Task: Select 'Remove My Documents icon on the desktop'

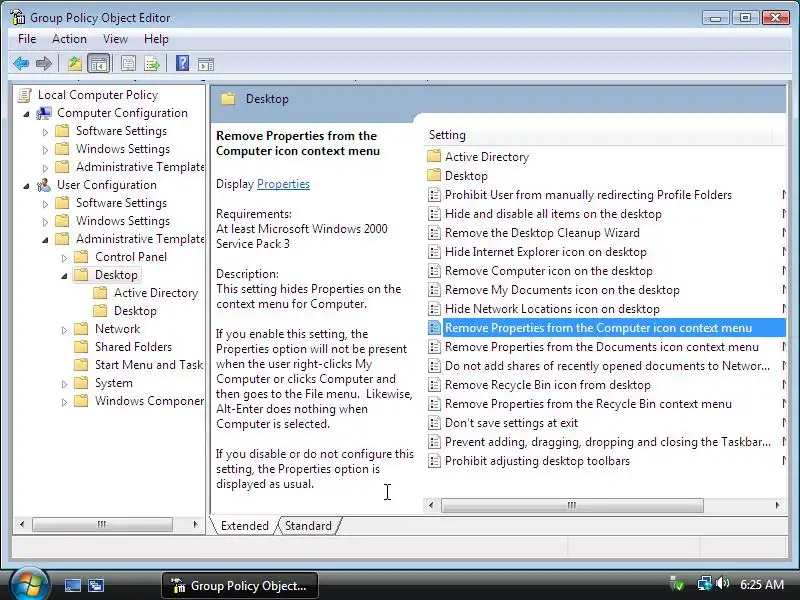Action: [562, 290]
